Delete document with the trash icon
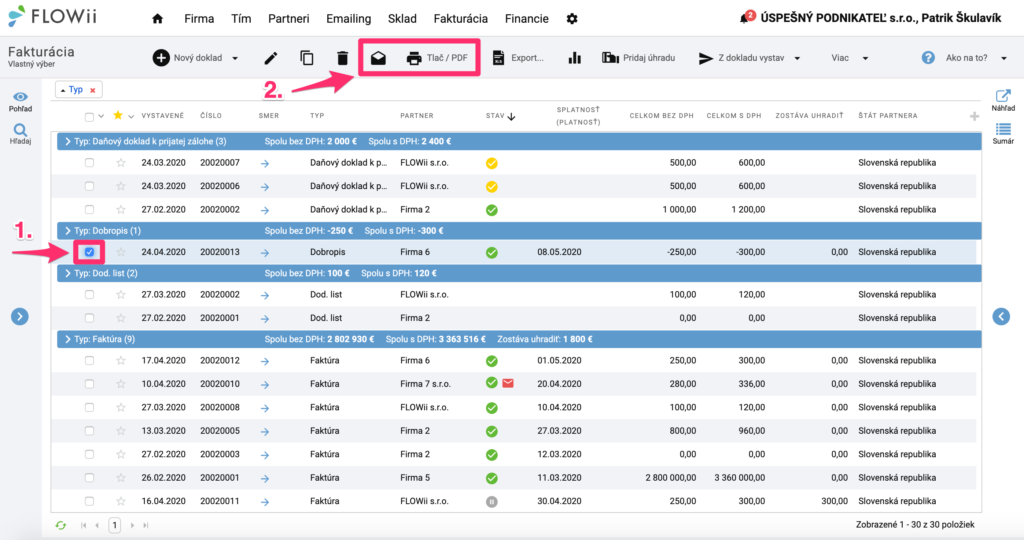Viewport: 1024px width, 540px height. 342,58
